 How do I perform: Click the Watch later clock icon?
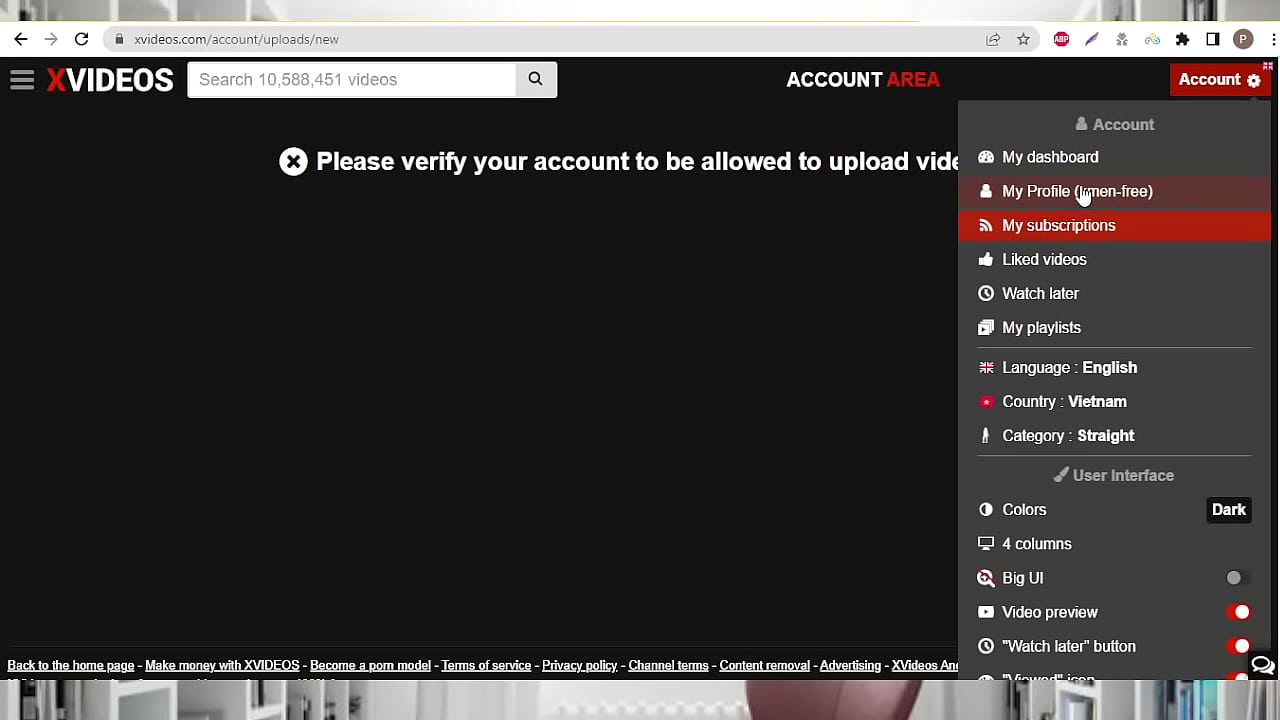(x=986, y=293)
